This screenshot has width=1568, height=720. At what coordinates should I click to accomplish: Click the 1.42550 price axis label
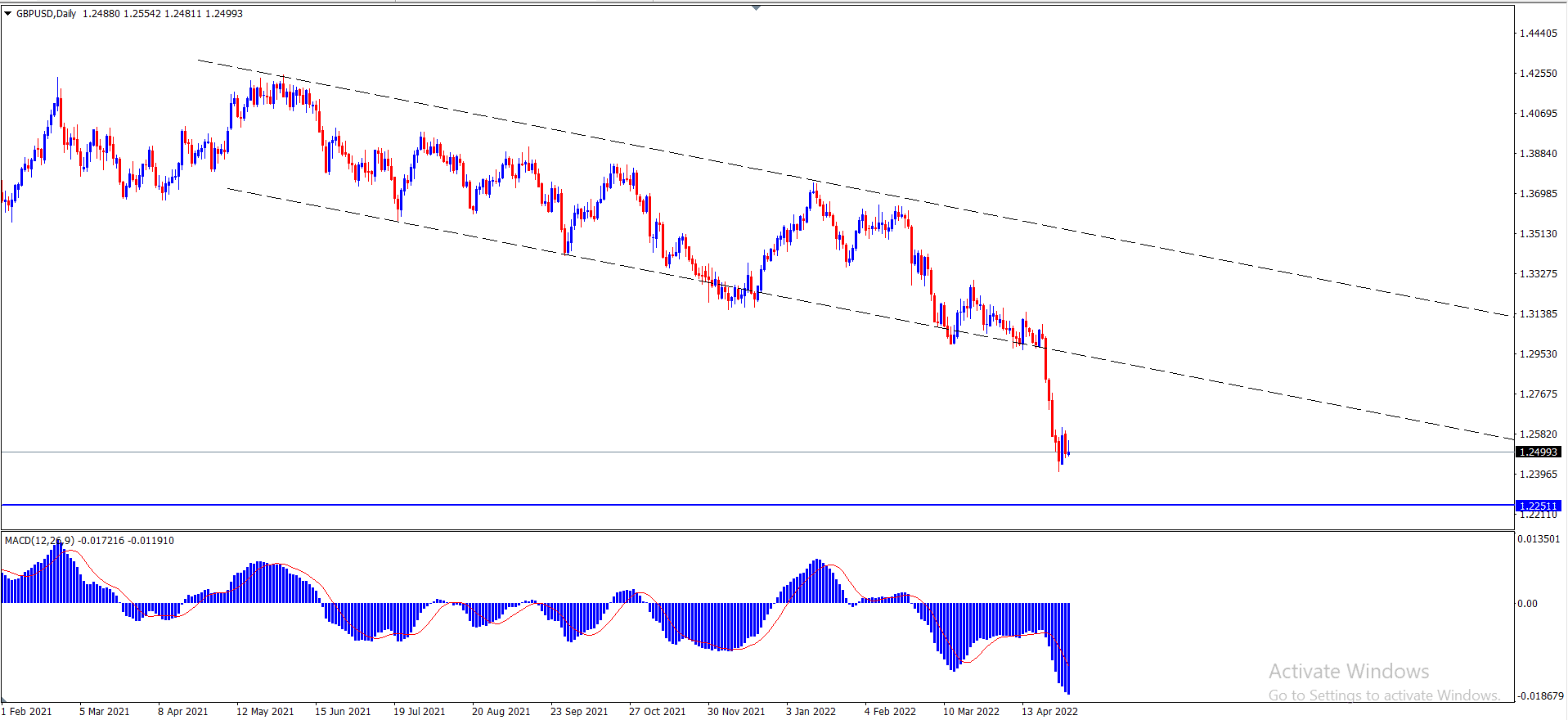[x=1539, y=74]
